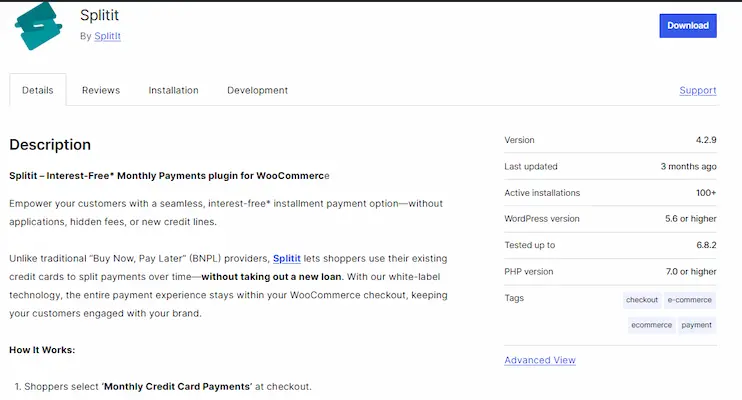742x400 pixels.
Task: Select the e-commerce tag
Action: coord(689,300)
